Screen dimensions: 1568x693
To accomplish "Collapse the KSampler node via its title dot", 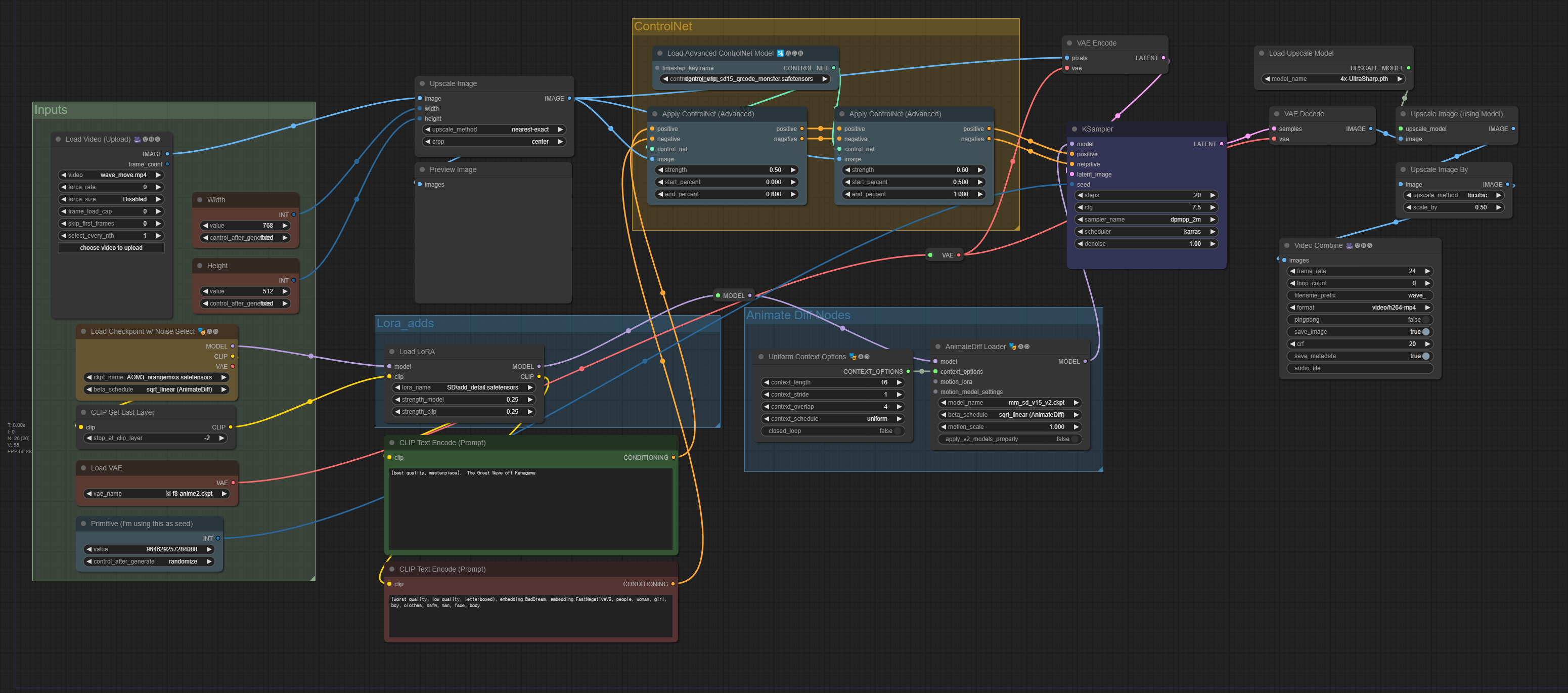I will pos(1074,129).
